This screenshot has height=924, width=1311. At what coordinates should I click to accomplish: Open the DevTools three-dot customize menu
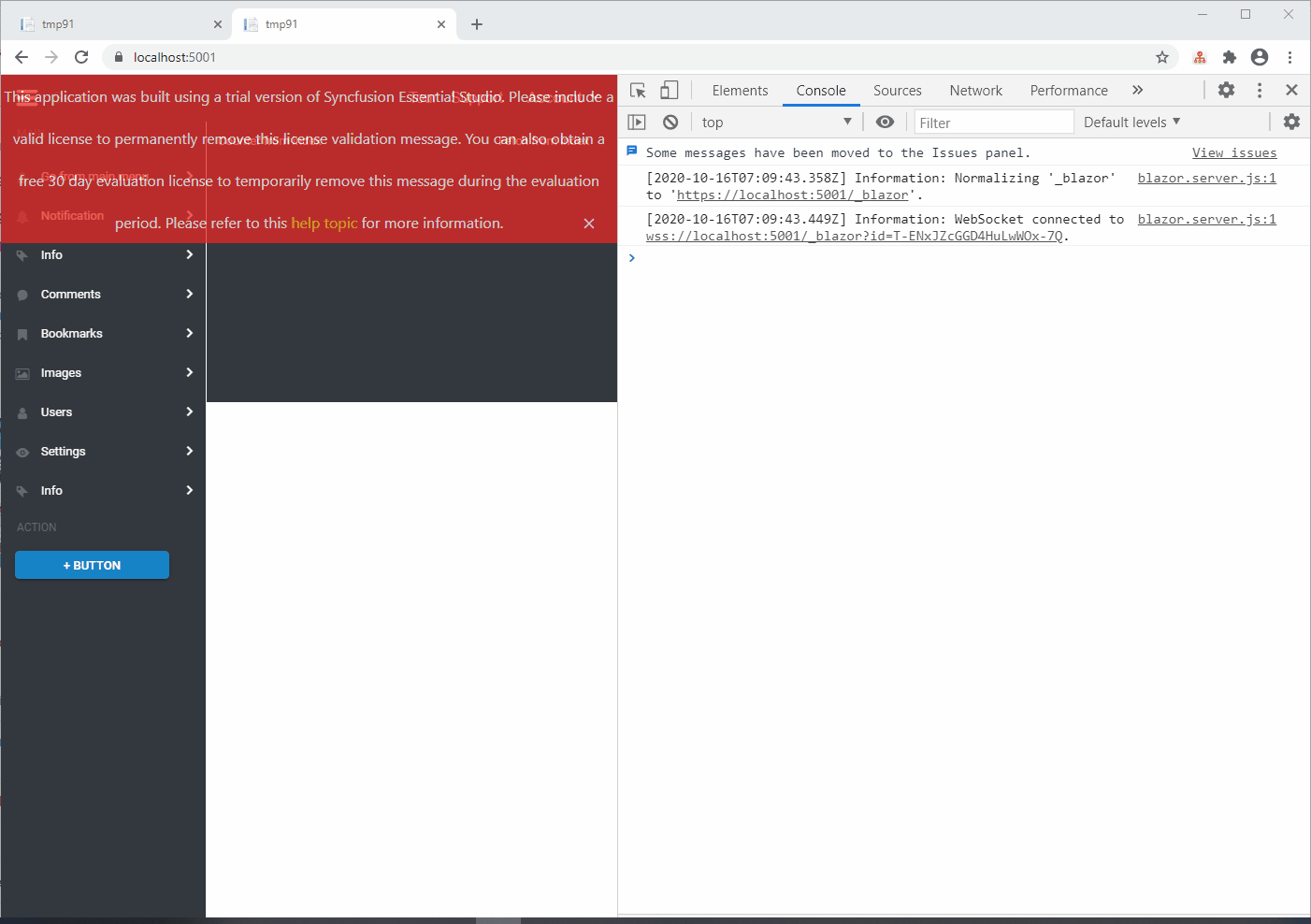point(1260,91)
